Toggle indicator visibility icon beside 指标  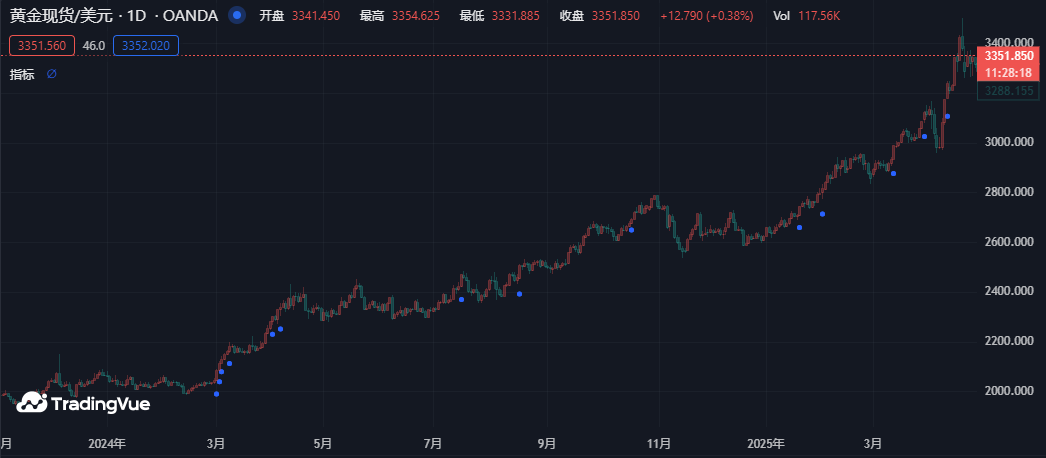52,74
